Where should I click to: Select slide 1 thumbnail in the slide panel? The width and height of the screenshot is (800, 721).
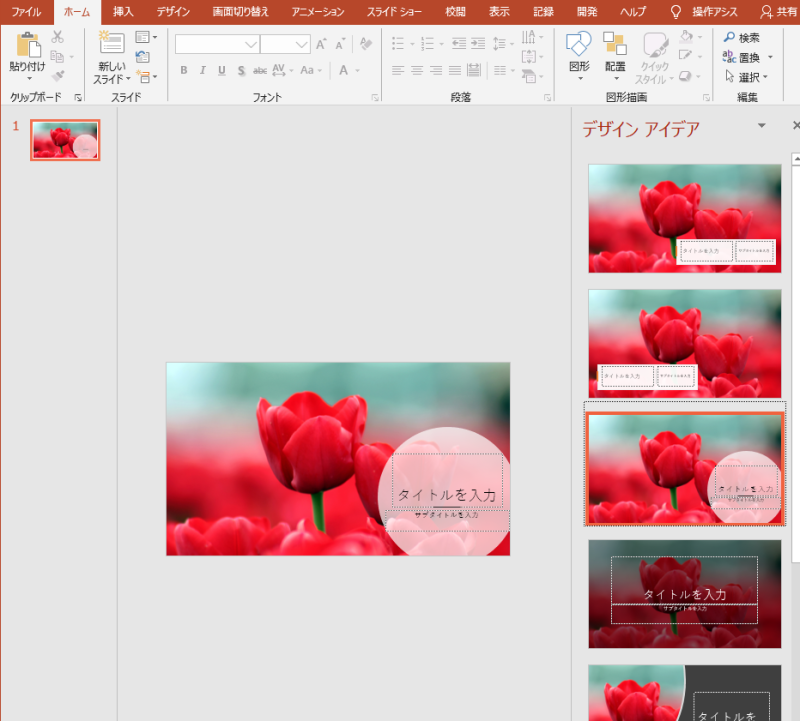click(x=65, y=141)
